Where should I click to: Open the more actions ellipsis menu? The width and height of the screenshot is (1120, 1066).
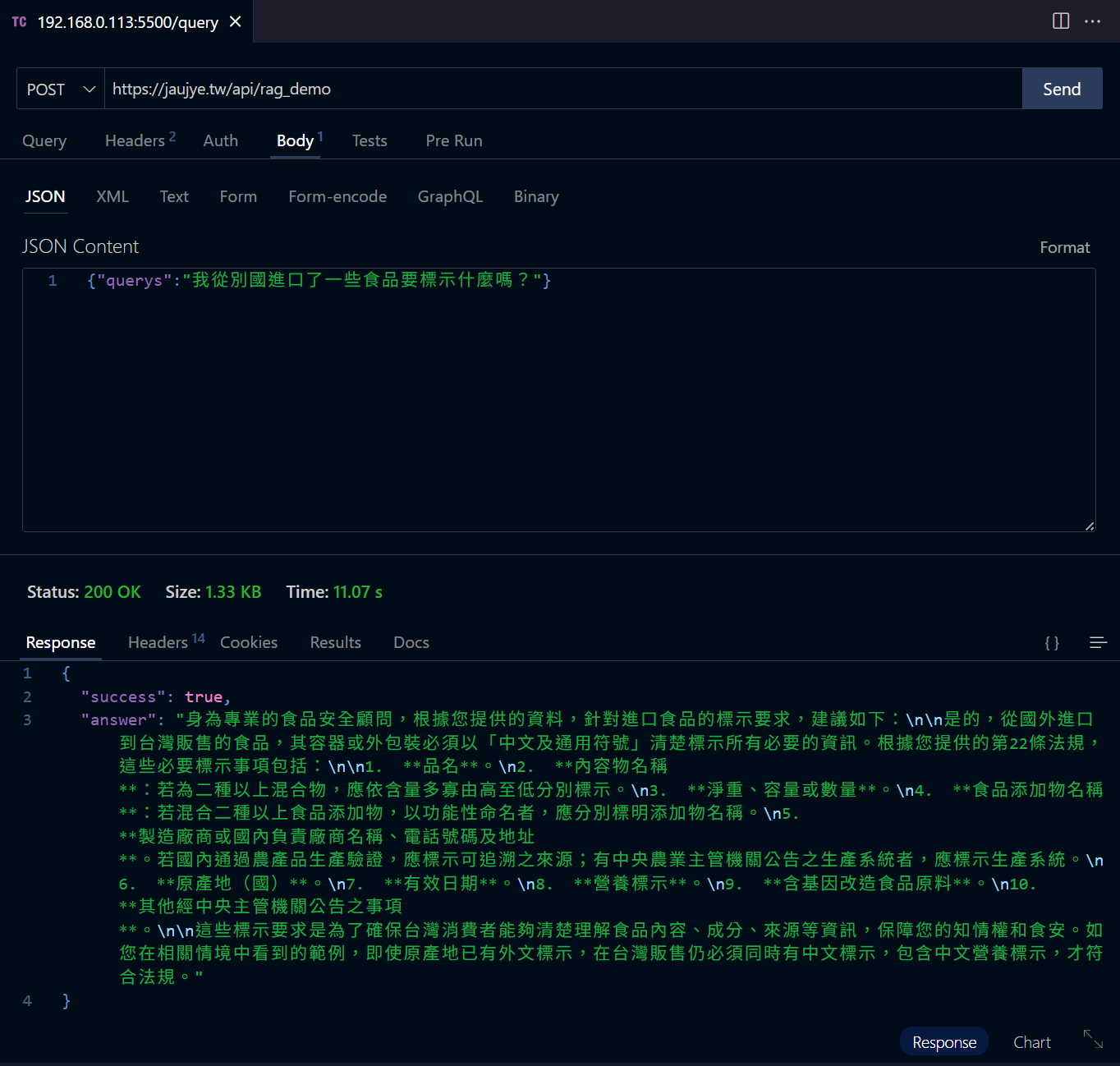pos(1092,21)
